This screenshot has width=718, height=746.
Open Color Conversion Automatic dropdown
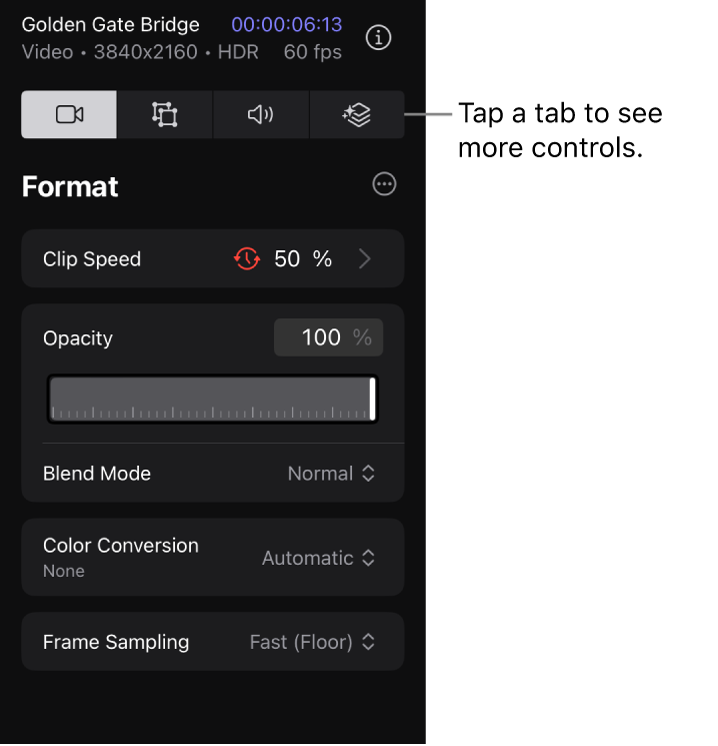[x=318, y=558]
